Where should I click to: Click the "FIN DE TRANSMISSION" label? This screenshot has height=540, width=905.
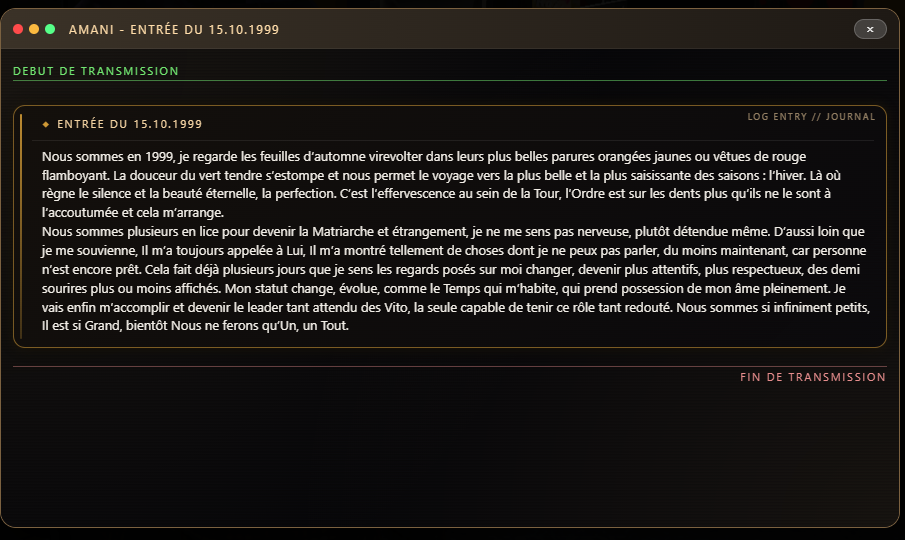813,378
